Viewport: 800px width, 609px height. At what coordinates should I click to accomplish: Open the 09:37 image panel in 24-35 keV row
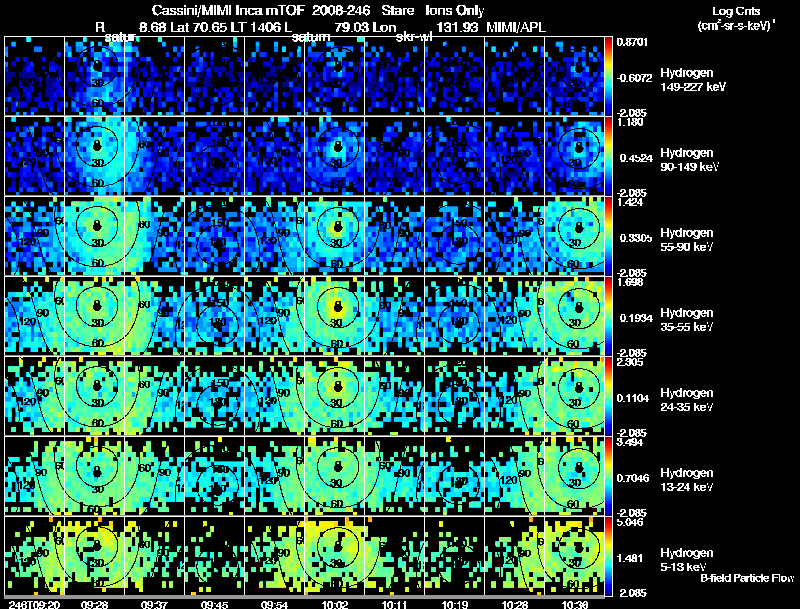(x=154, y=396)
